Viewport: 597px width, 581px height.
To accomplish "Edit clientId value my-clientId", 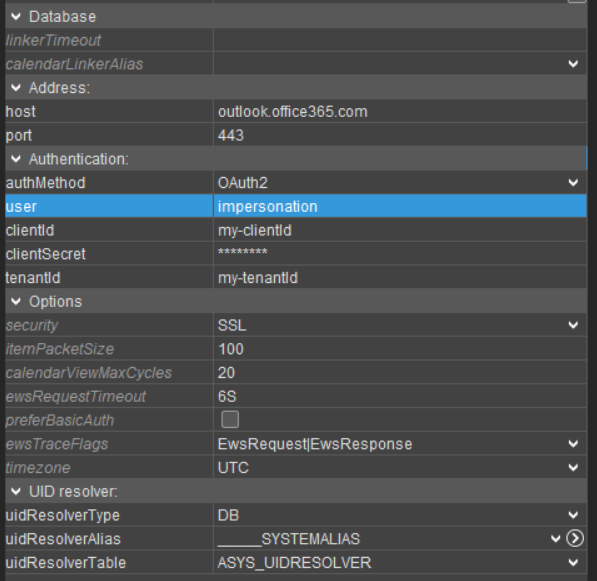I will 400,230.
